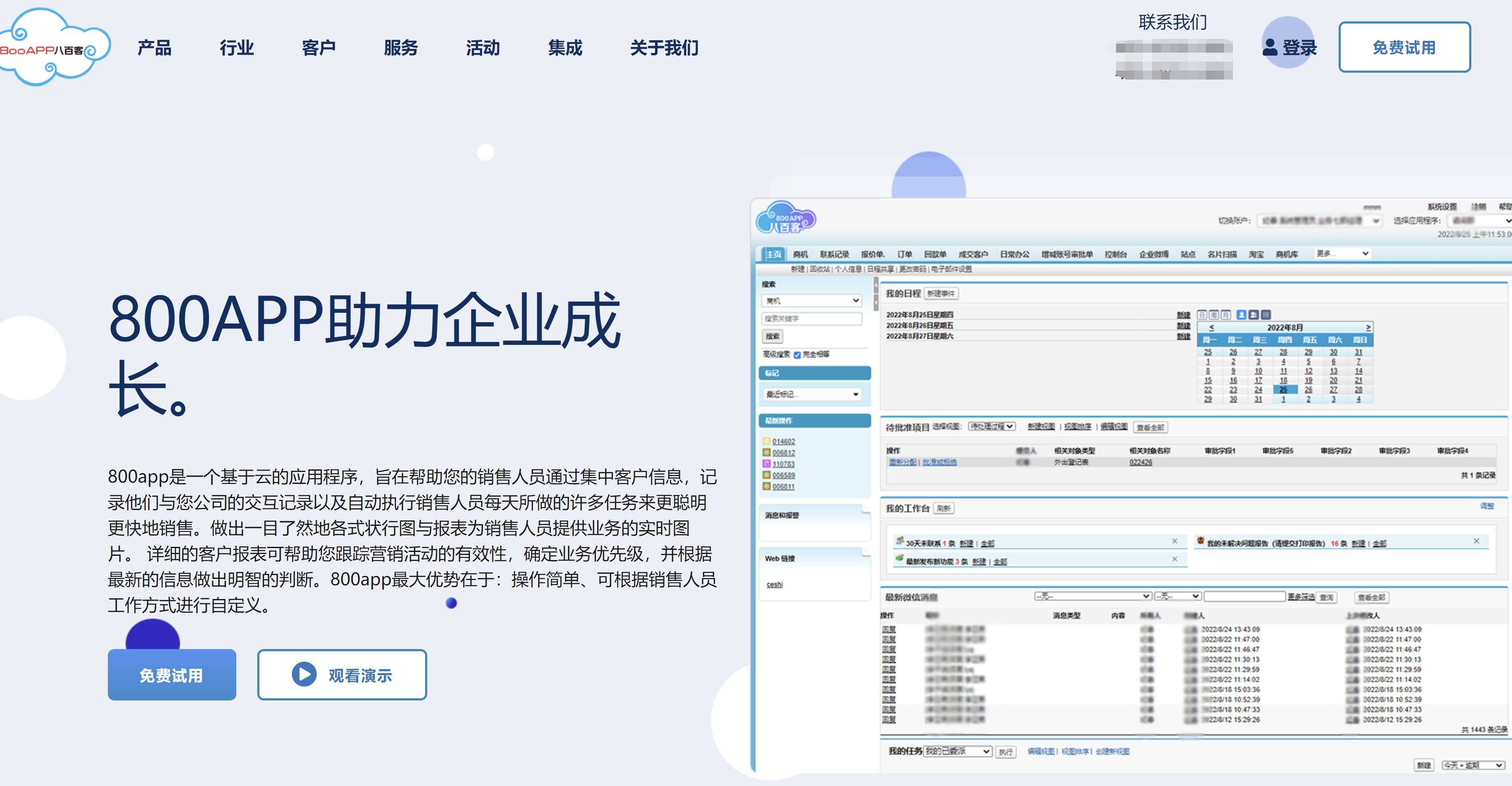Close the 我的未解决问题报告 workbench item
The height and width of the screenshot is (786, 1512).
click(x=1476, y=541)
